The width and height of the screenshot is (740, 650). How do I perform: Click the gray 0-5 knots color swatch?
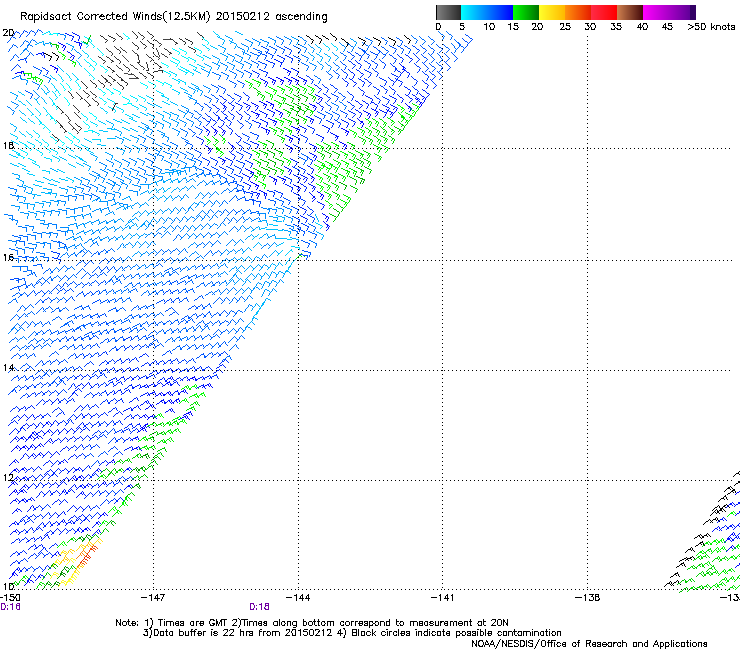pos(448,12)
